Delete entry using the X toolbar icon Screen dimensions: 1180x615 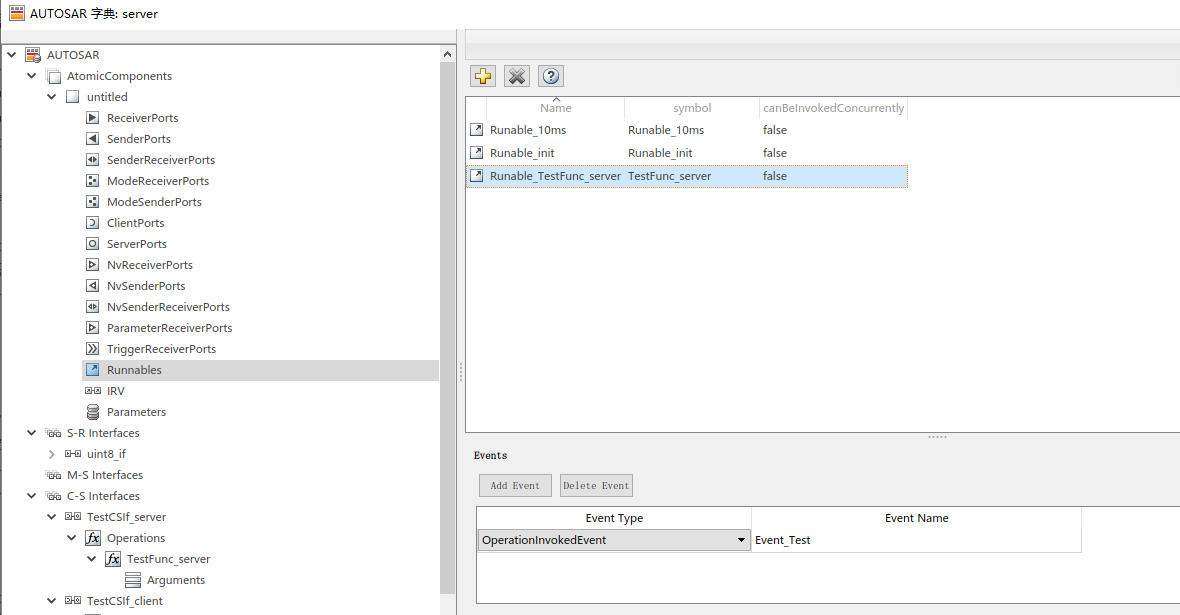(516, 75)
